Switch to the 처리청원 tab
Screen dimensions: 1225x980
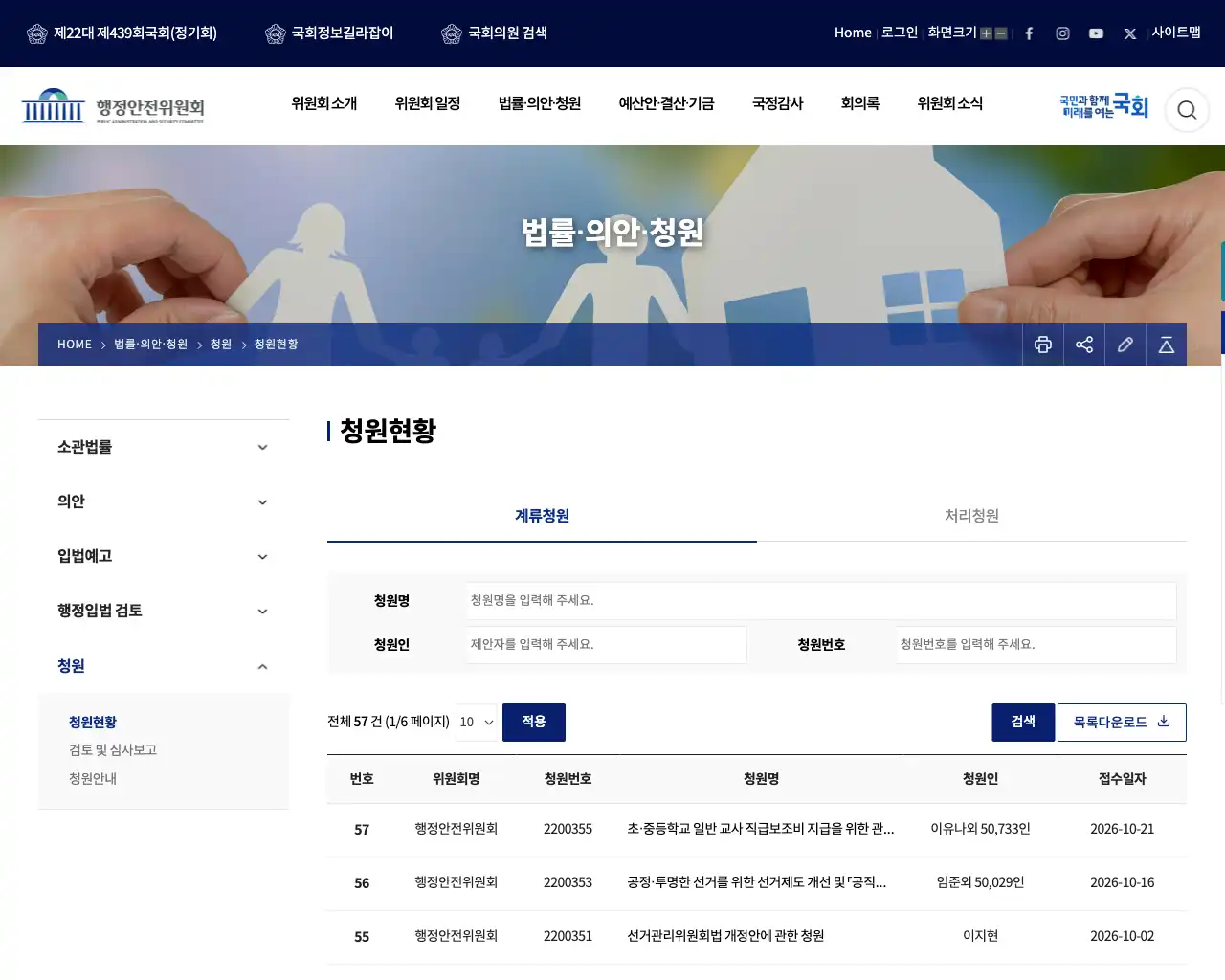point(971,516)
